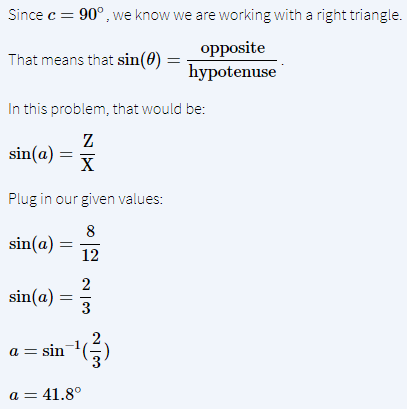The height and width of the screenshot is (409, 407).
Task: Click the letter Z in the fraction
Action: pos(88,141)
